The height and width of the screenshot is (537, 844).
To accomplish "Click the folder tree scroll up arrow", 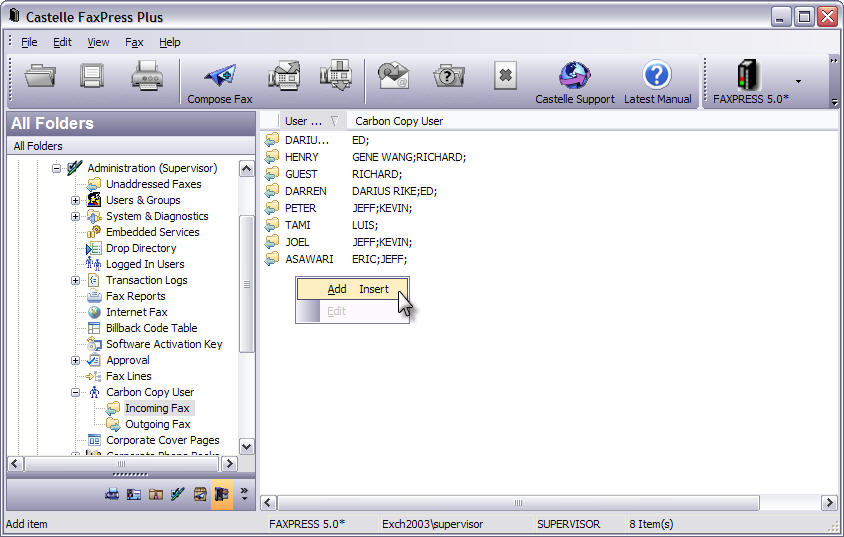I will 247,168.
